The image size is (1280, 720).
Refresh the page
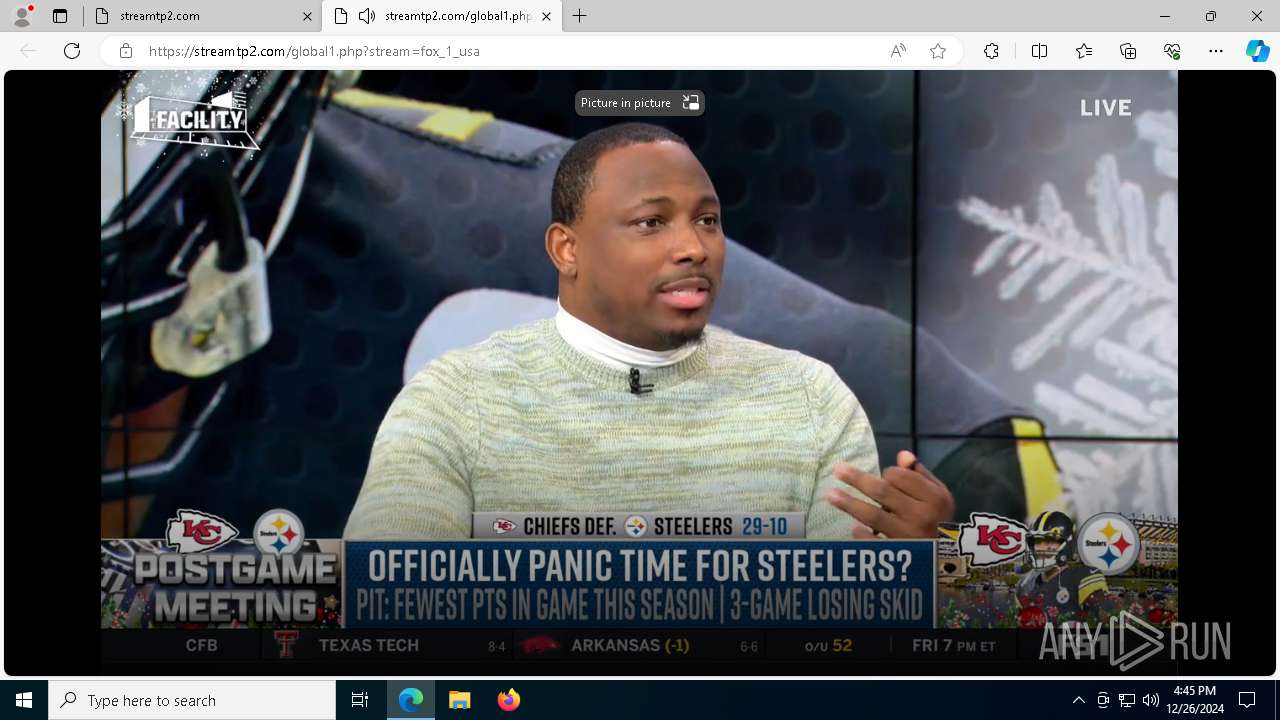pyautogui.click(x=72, y=51)
